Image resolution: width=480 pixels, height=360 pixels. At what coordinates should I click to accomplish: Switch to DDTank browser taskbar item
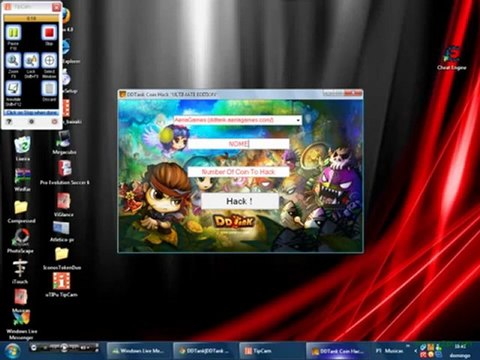[204, 351]
